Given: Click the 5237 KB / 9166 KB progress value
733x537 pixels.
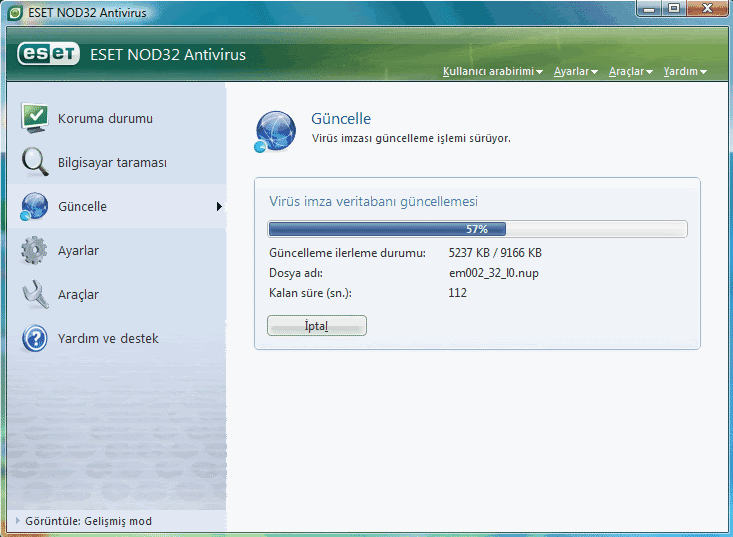Looking at the screenshot, I should pyautogui.click(x=495, y=253).
